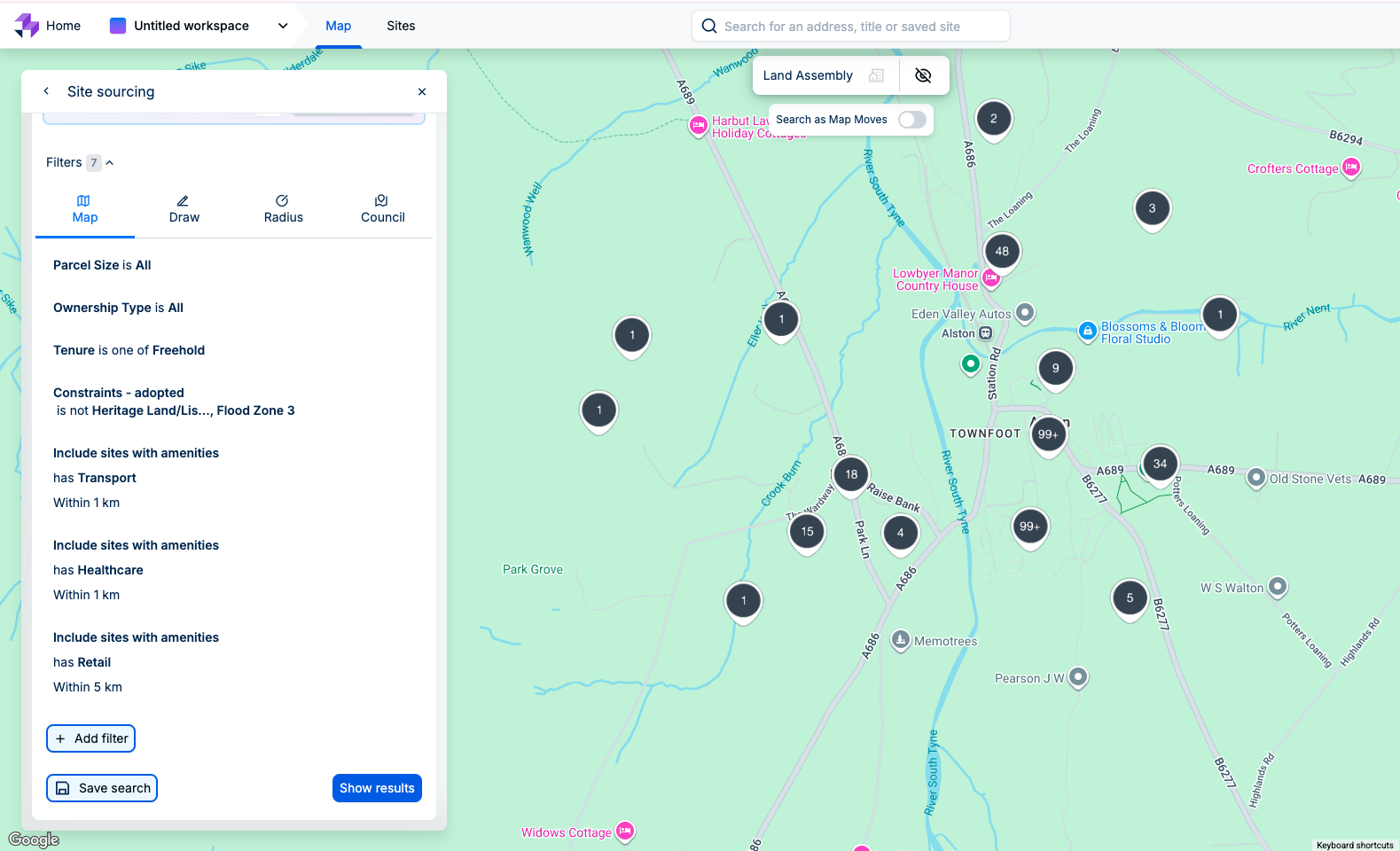The width and height of the screenshot is (1400, 851).
Task: Click the address search field
Action: pos(851,27)
